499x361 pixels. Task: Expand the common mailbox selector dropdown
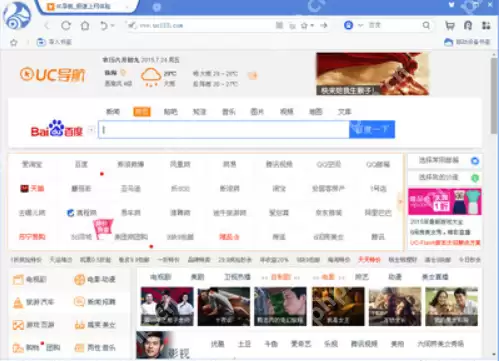point(444,161)
